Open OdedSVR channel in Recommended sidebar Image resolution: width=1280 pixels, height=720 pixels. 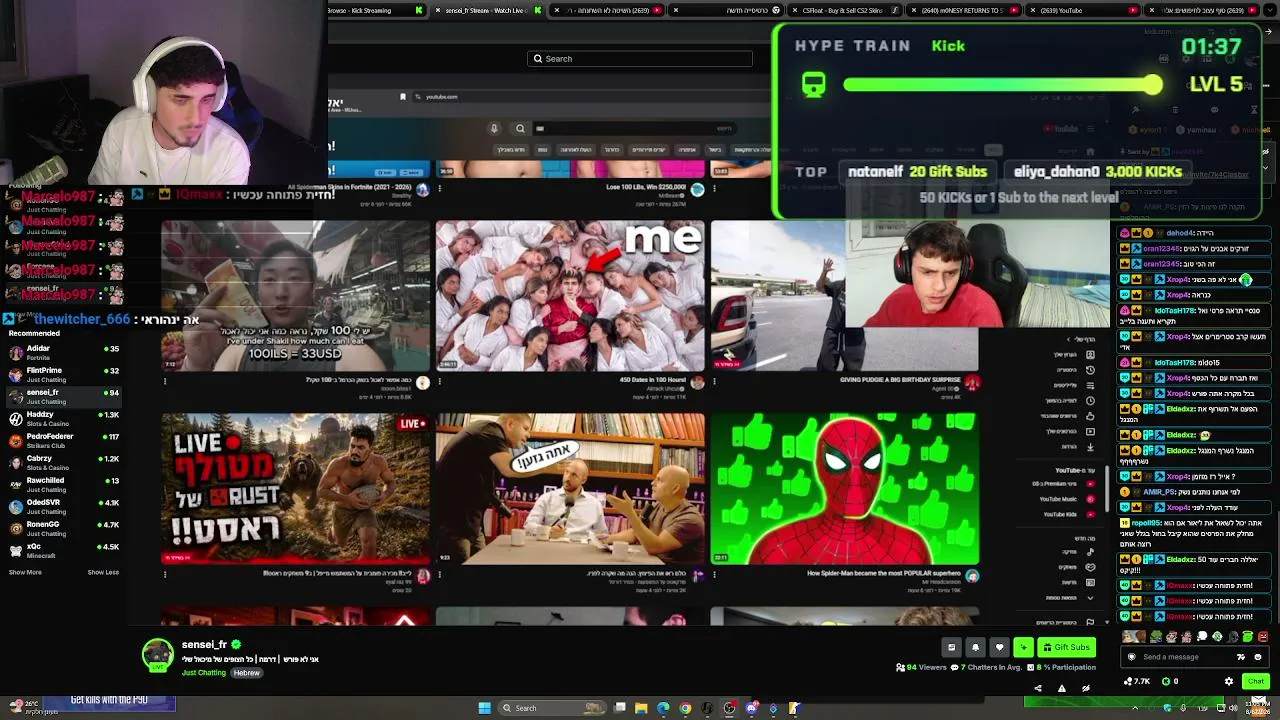coord(64,507)
